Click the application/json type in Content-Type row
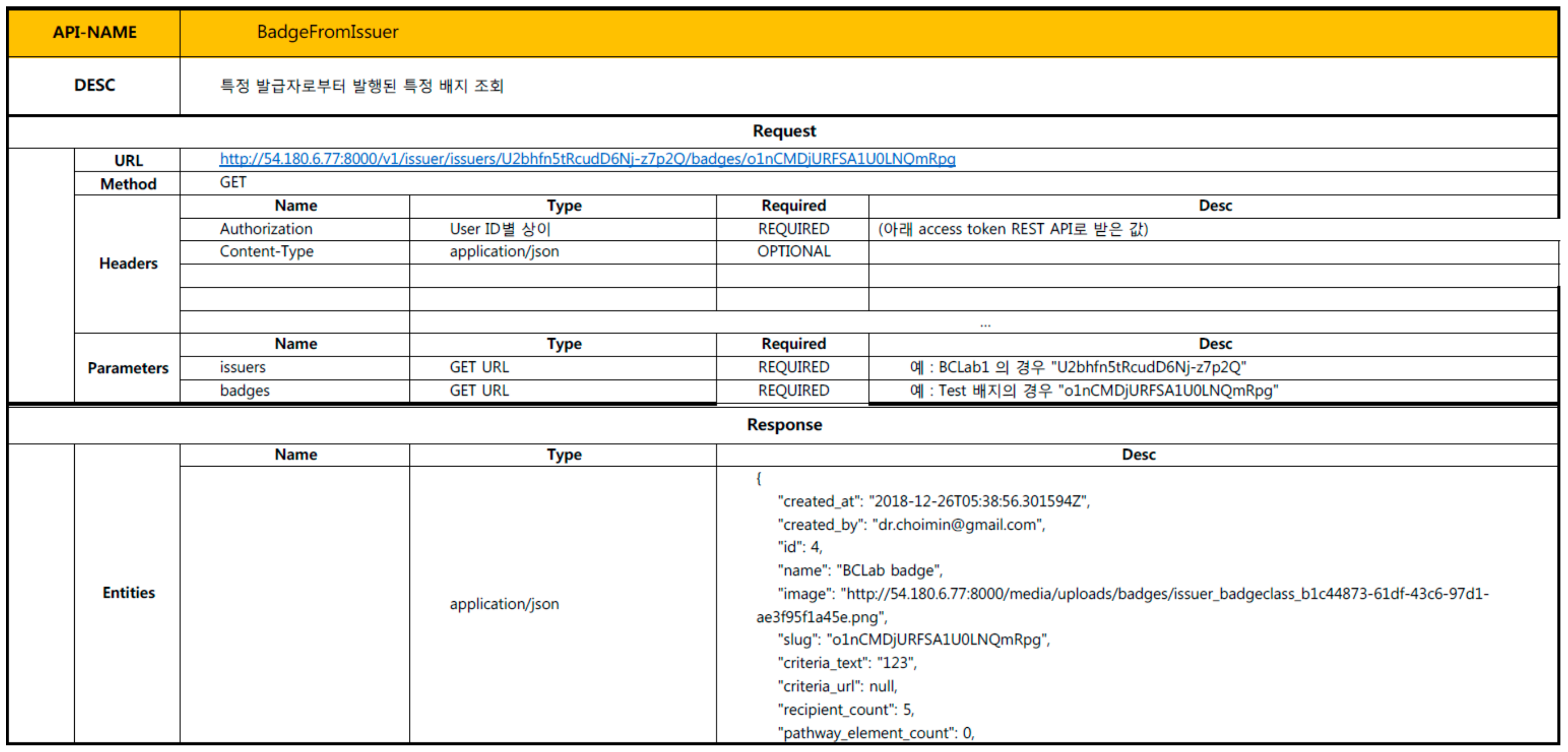The width and height of the screenshot is (1568, 752). click(x=504, y=252)
